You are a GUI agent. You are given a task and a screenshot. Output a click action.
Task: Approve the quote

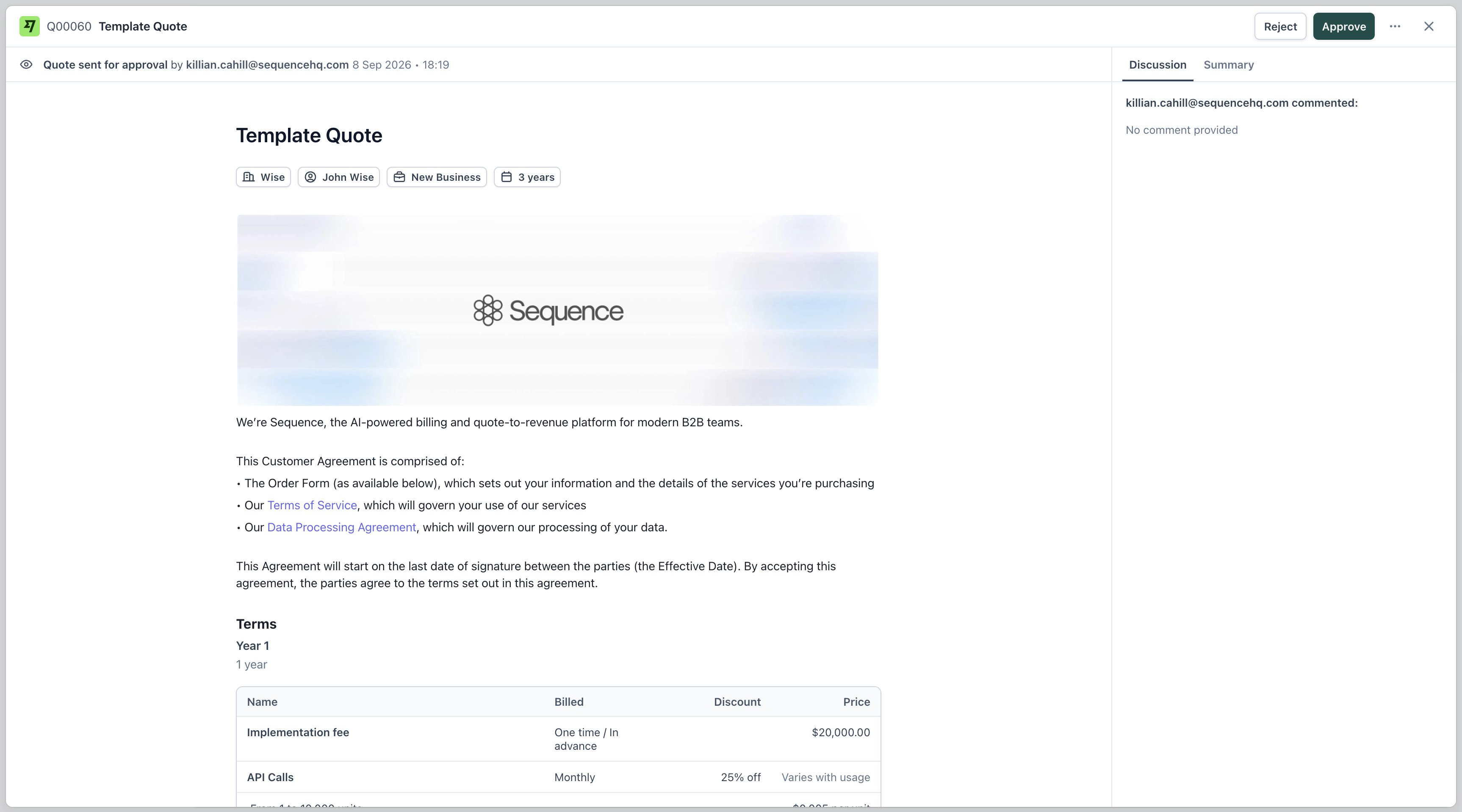1344,26
